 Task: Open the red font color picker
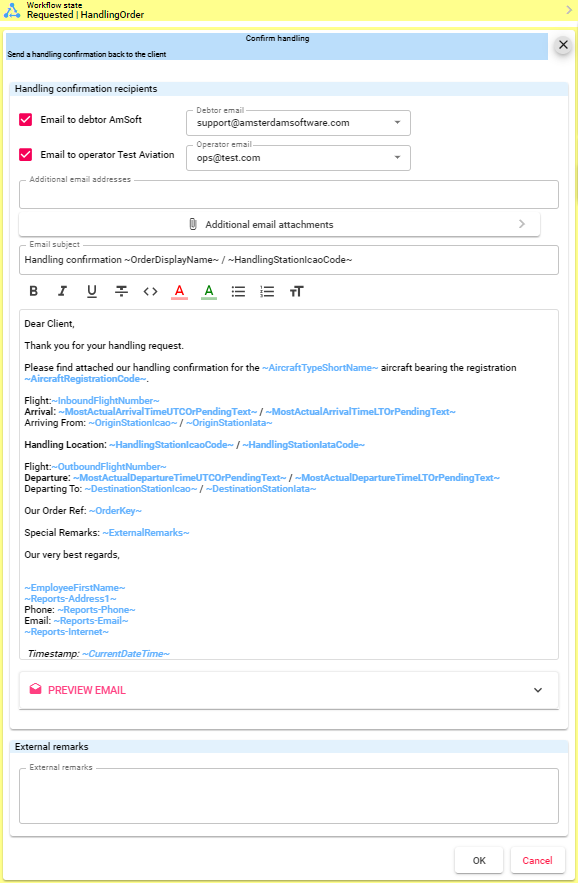(x=180, y=291)
